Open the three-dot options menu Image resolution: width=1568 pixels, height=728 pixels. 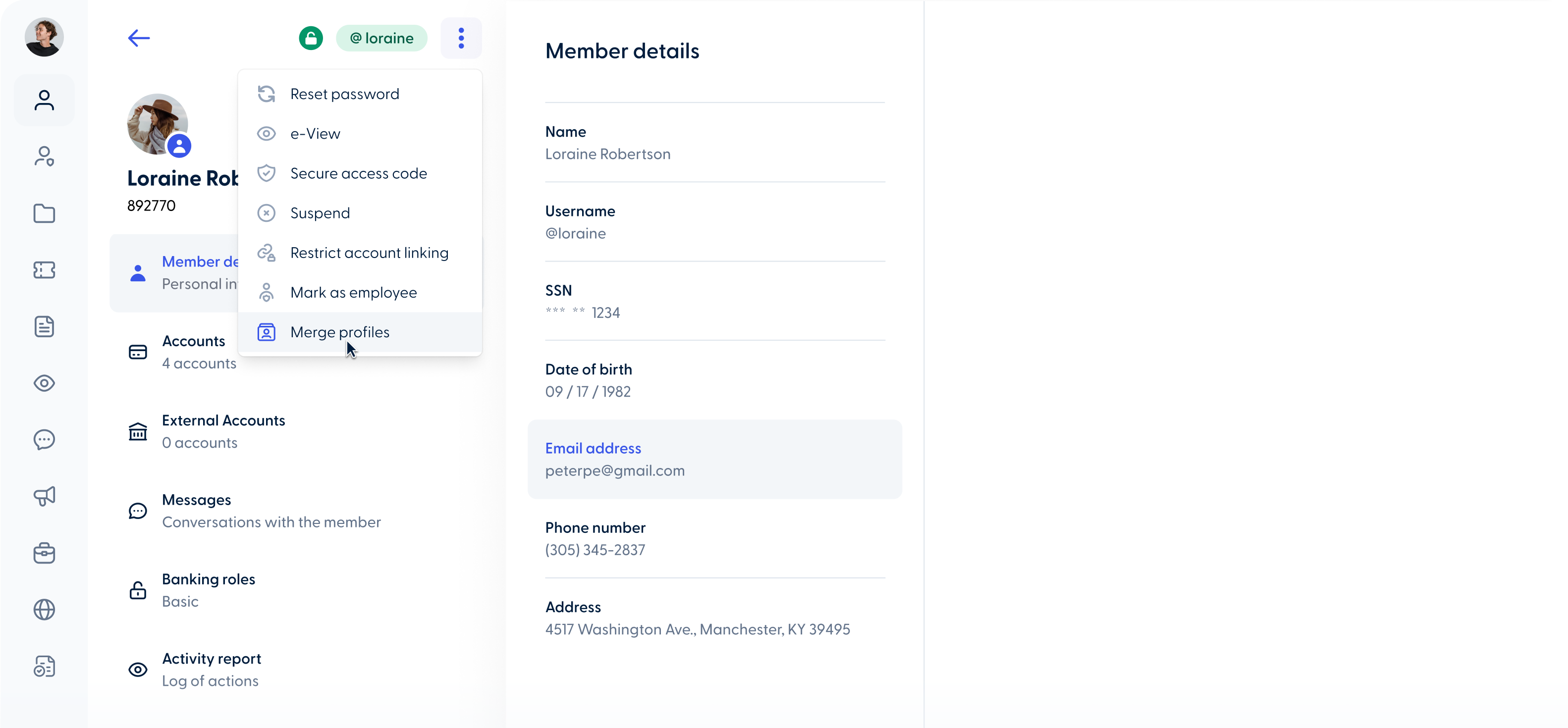[x=461, y=38]
